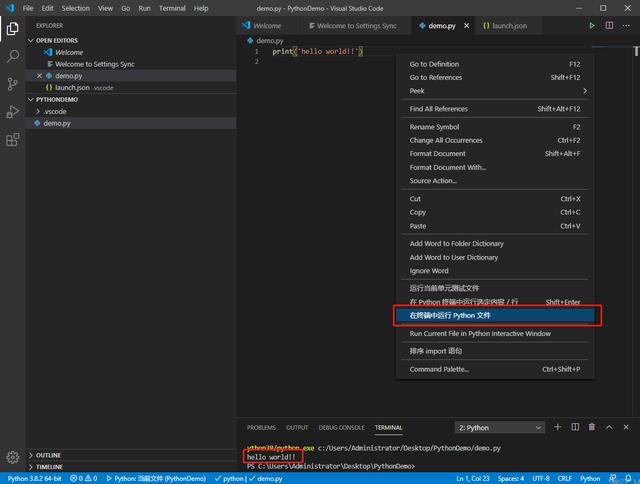The width and height of the screenshot is (640, 484).
Task: Choose Format Document
Action: 495,154
